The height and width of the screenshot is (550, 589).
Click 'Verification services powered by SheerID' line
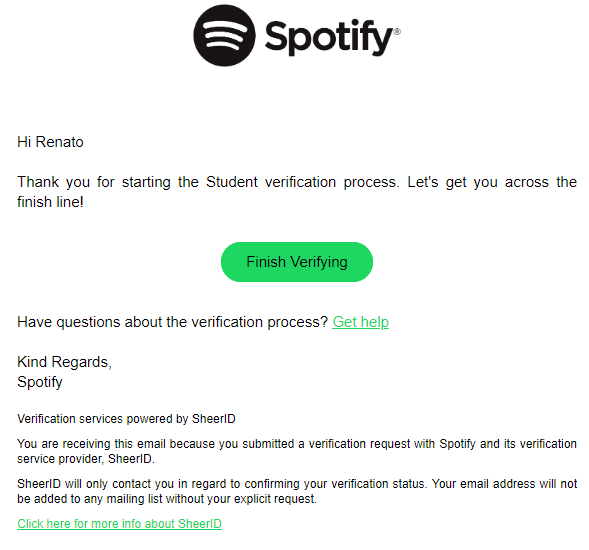[126, 419]
